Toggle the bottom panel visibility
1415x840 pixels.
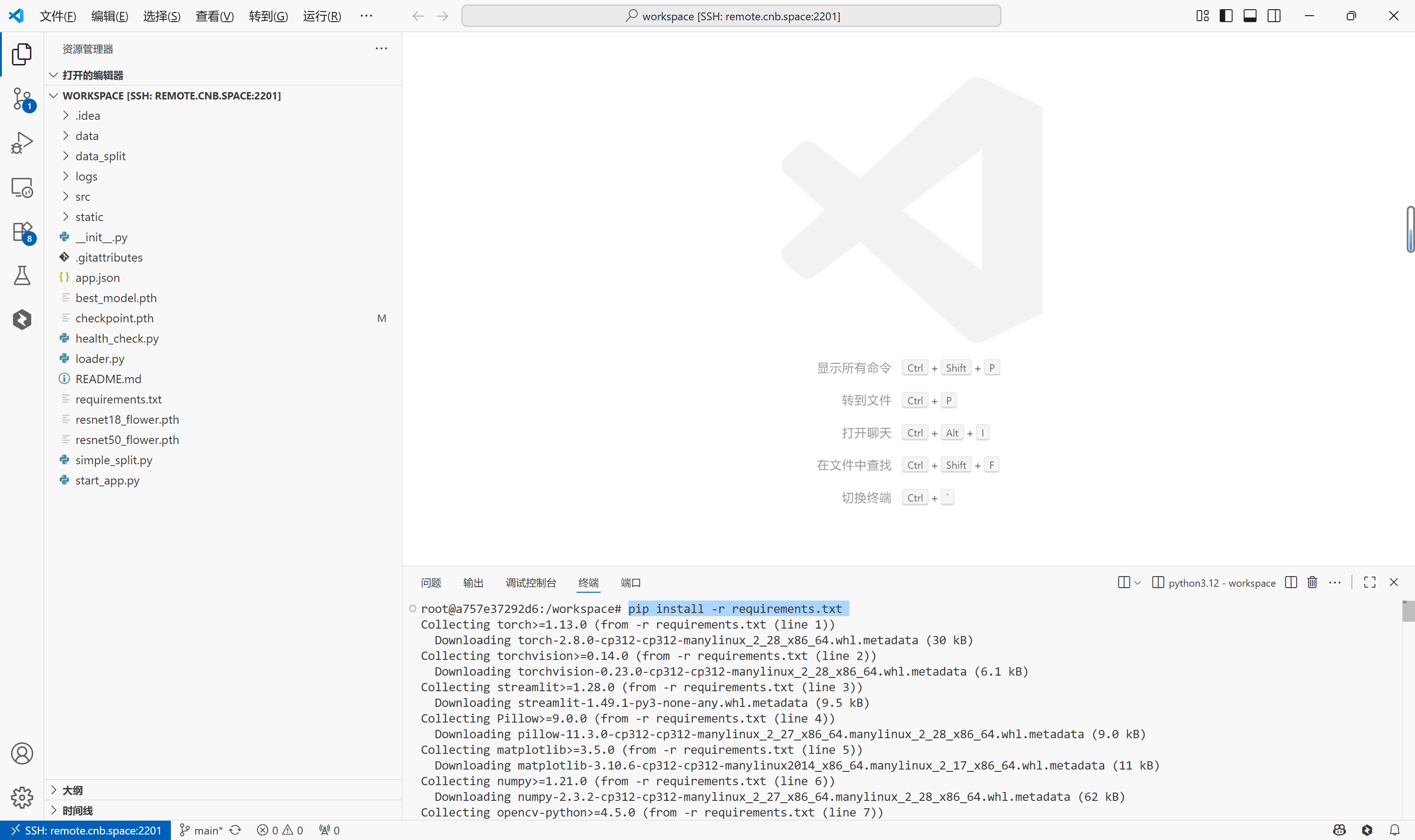(x=1250, y=16)
